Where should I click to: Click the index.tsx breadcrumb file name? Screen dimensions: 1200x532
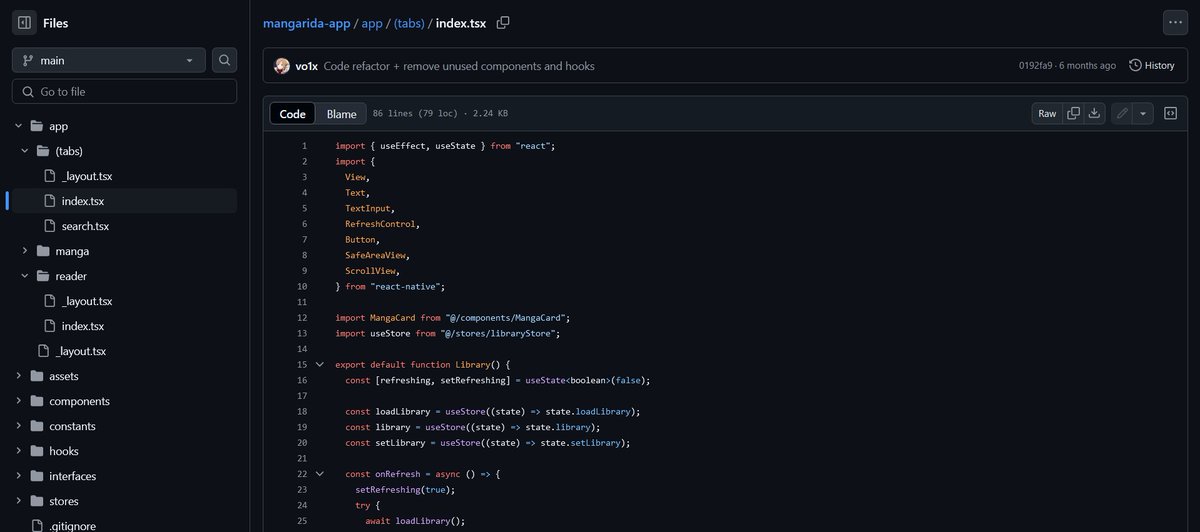461,22
